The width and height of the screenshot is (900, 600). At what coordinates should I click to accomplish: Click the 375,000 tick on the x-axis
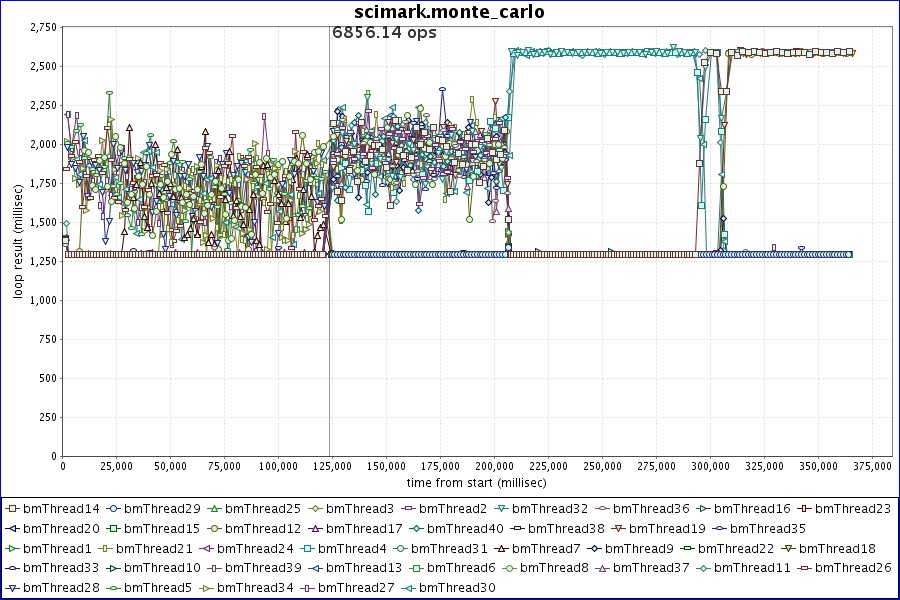871,466
